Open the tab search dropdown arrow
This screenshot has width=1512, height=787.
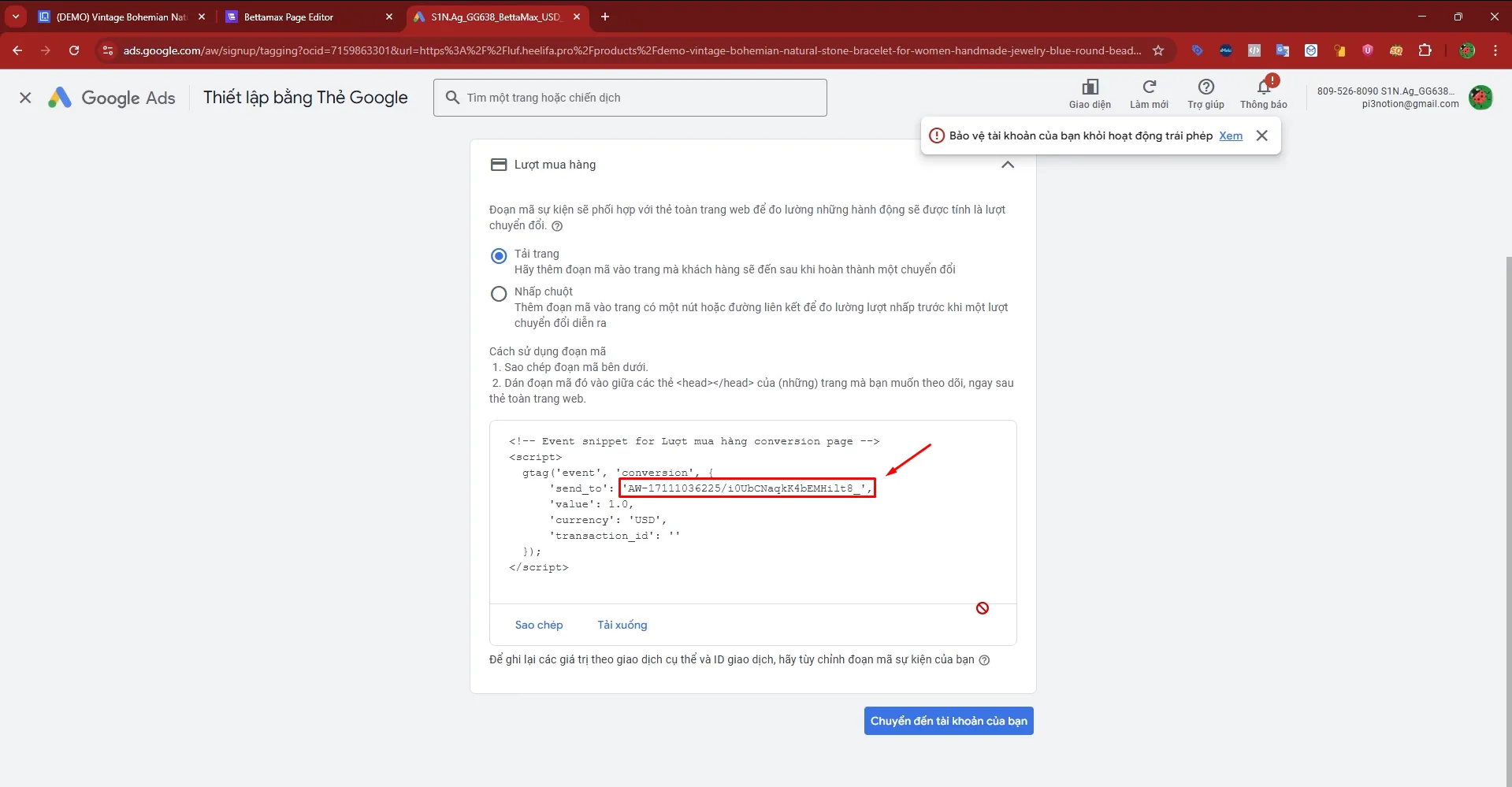coord(16,17)
